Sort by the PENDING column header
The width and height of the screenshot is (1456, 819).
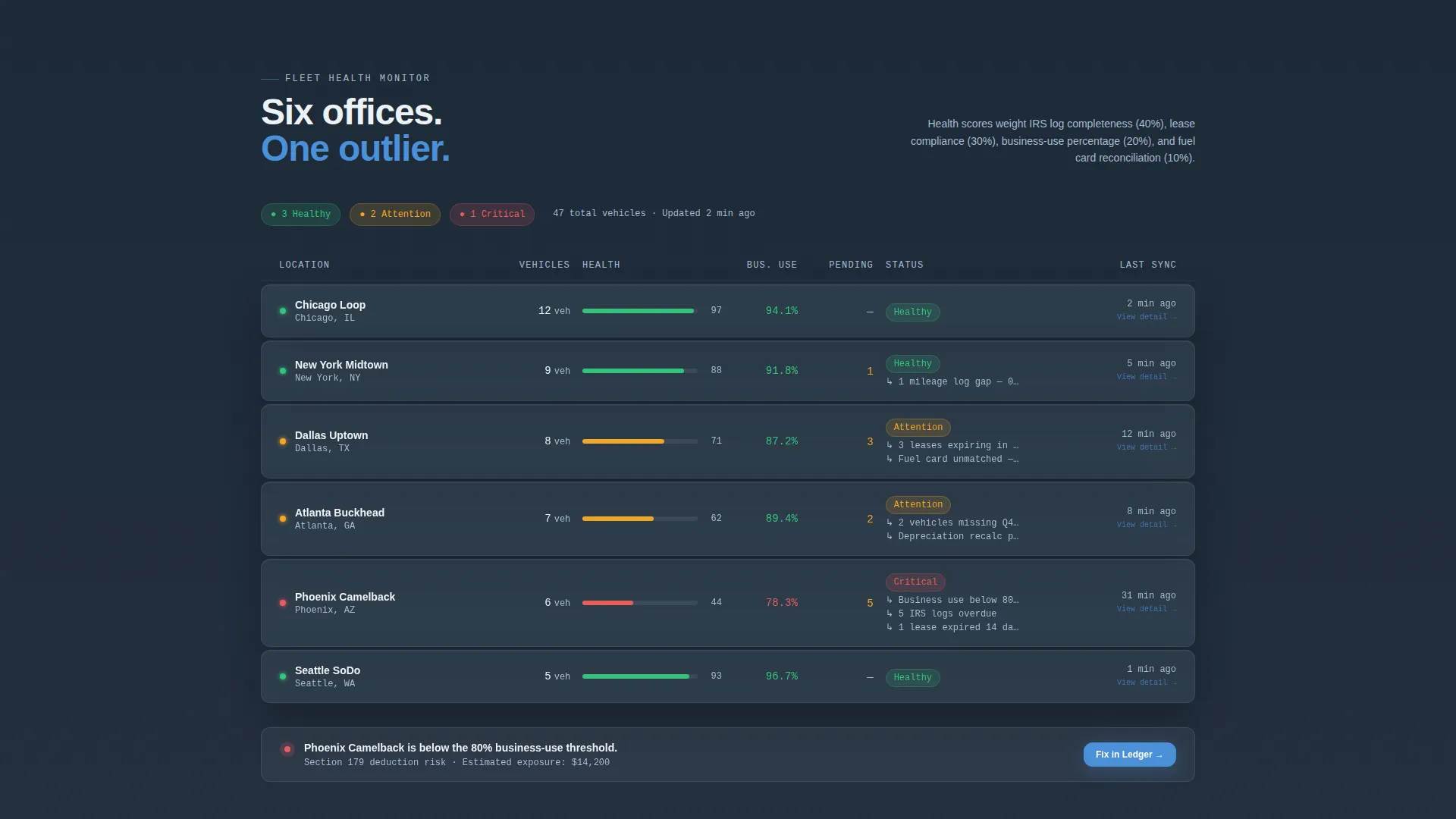[851, 265]
